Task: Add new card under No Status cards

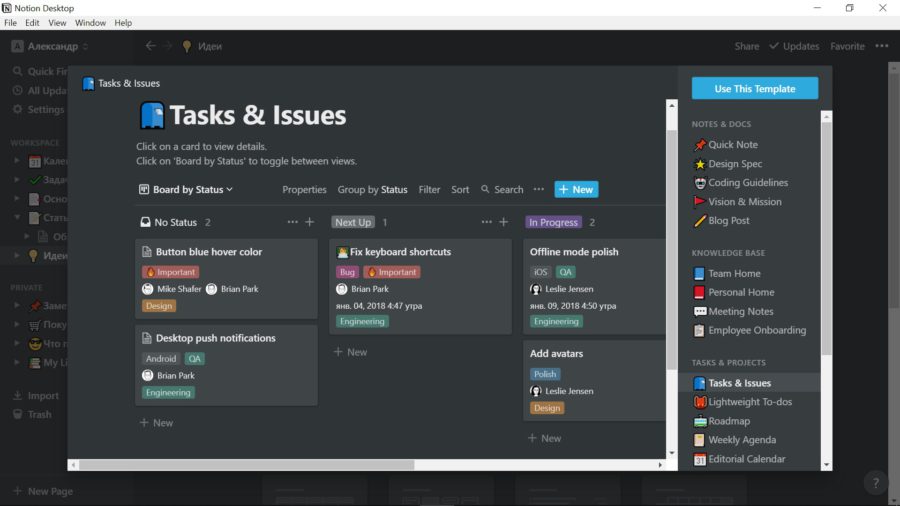Action: (157, 422)
